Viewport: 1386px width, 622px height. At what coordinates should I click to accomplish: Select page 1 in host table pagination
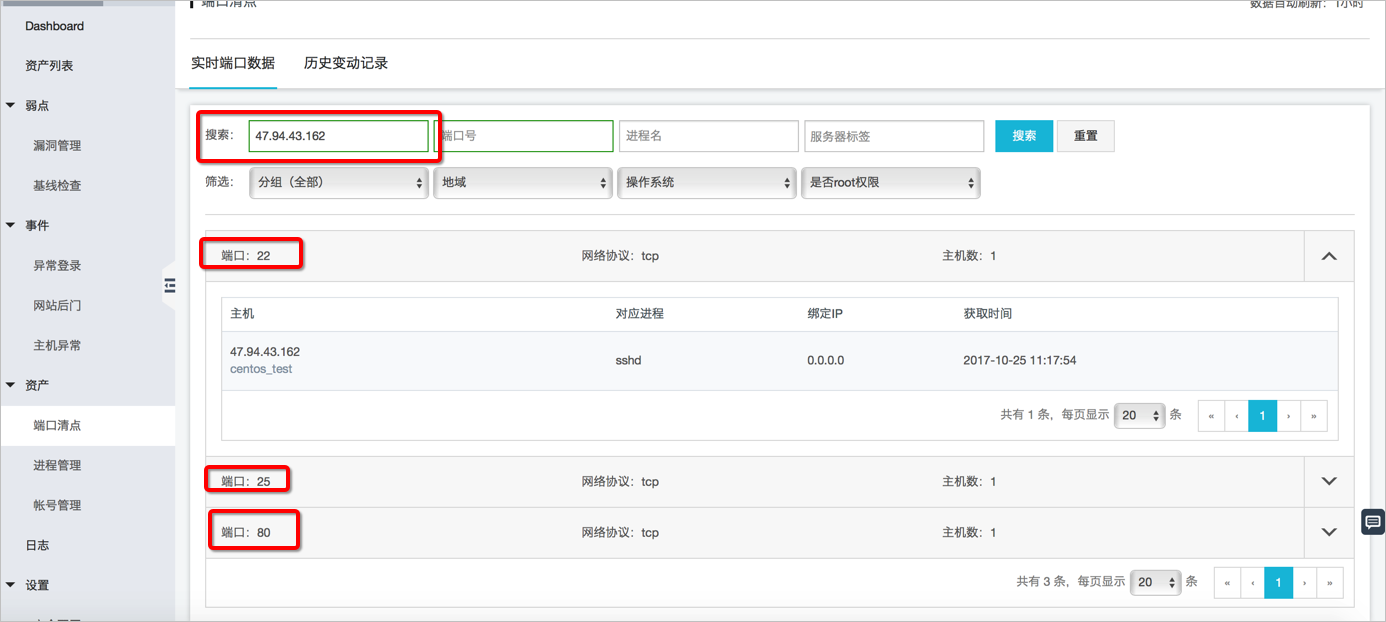click(1263, 416)
